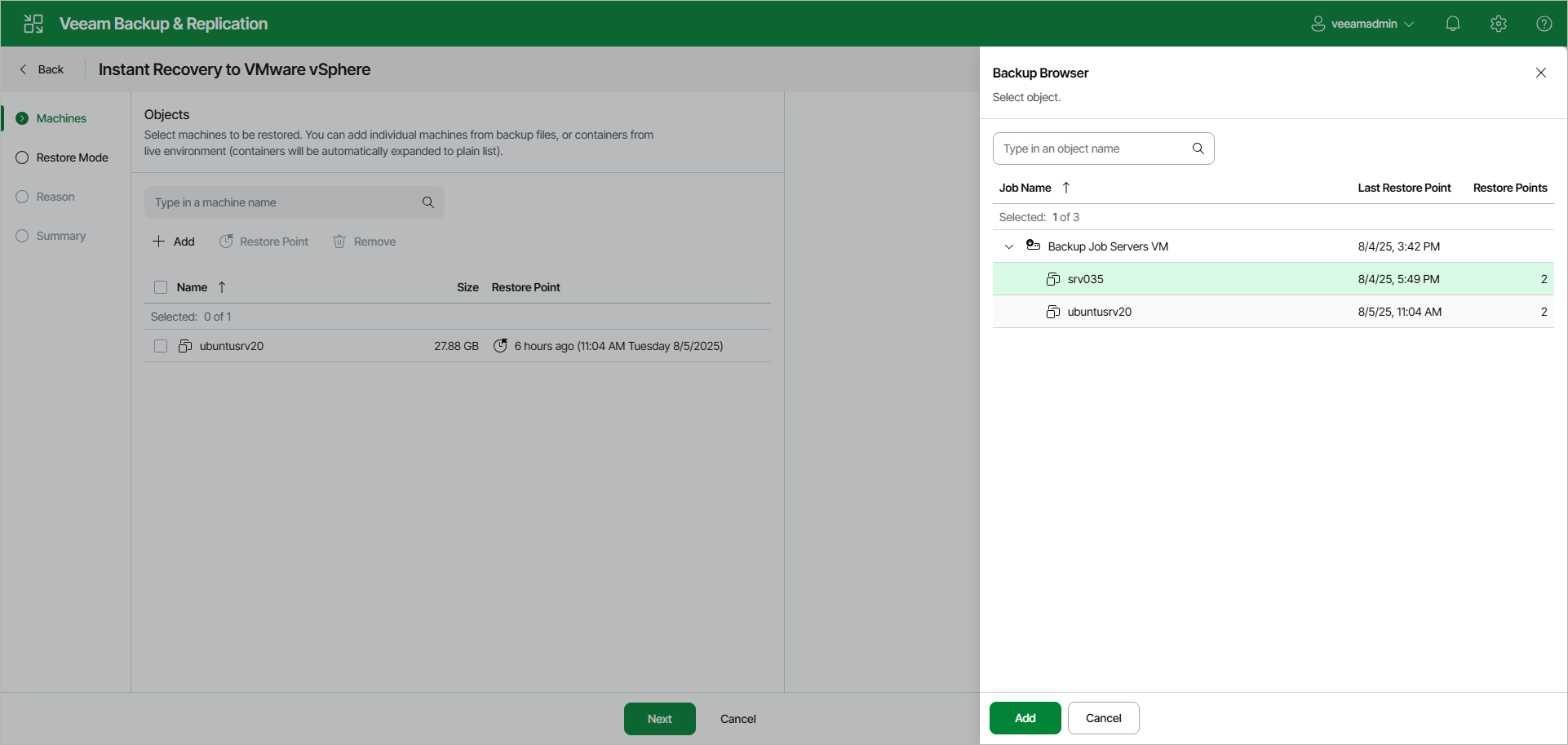Click 8/5/25, 11:04 AM restore point cell

[x=1400, y=312]
